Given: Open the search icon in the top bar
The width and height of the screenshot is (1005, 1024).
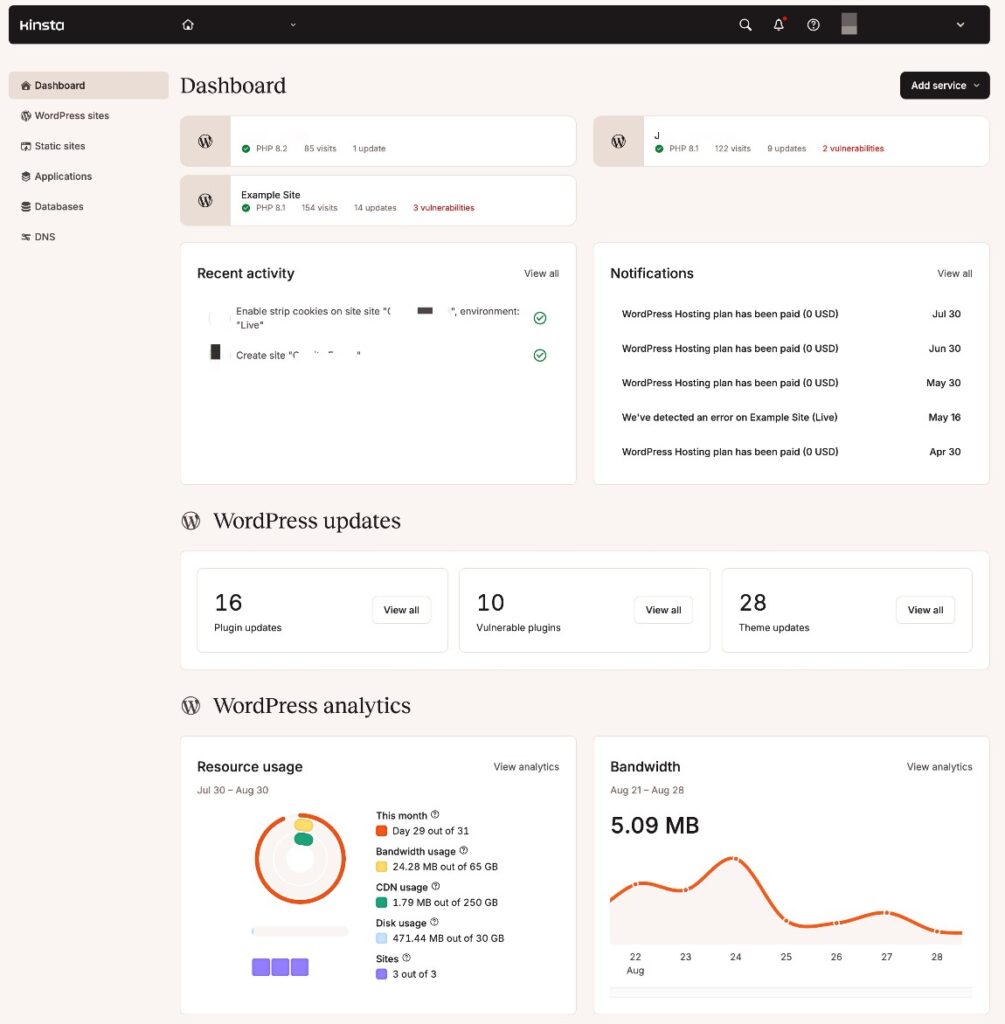Looking at the screenshot, I should [x=745, y=24].
